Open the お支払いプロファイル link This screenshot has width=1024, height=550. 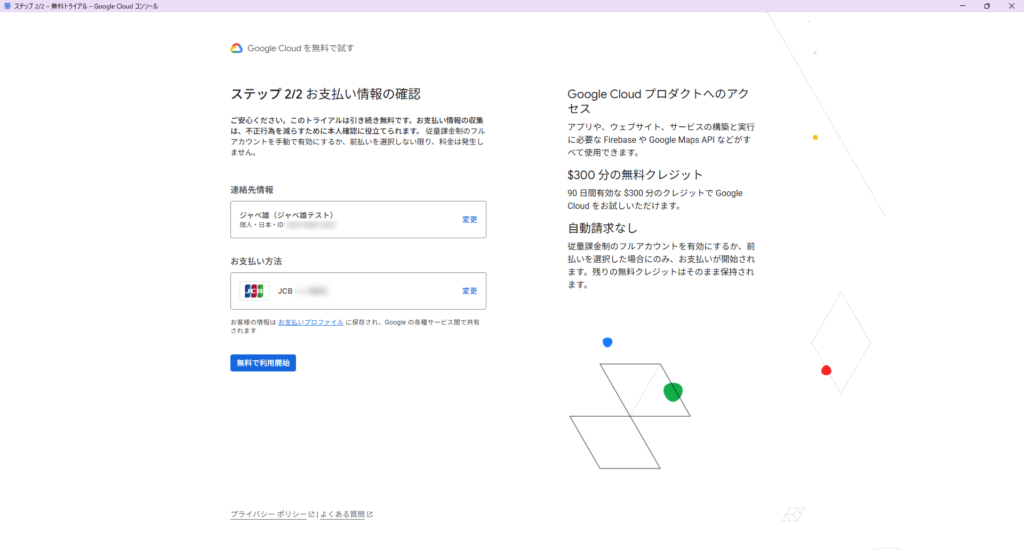310,323
